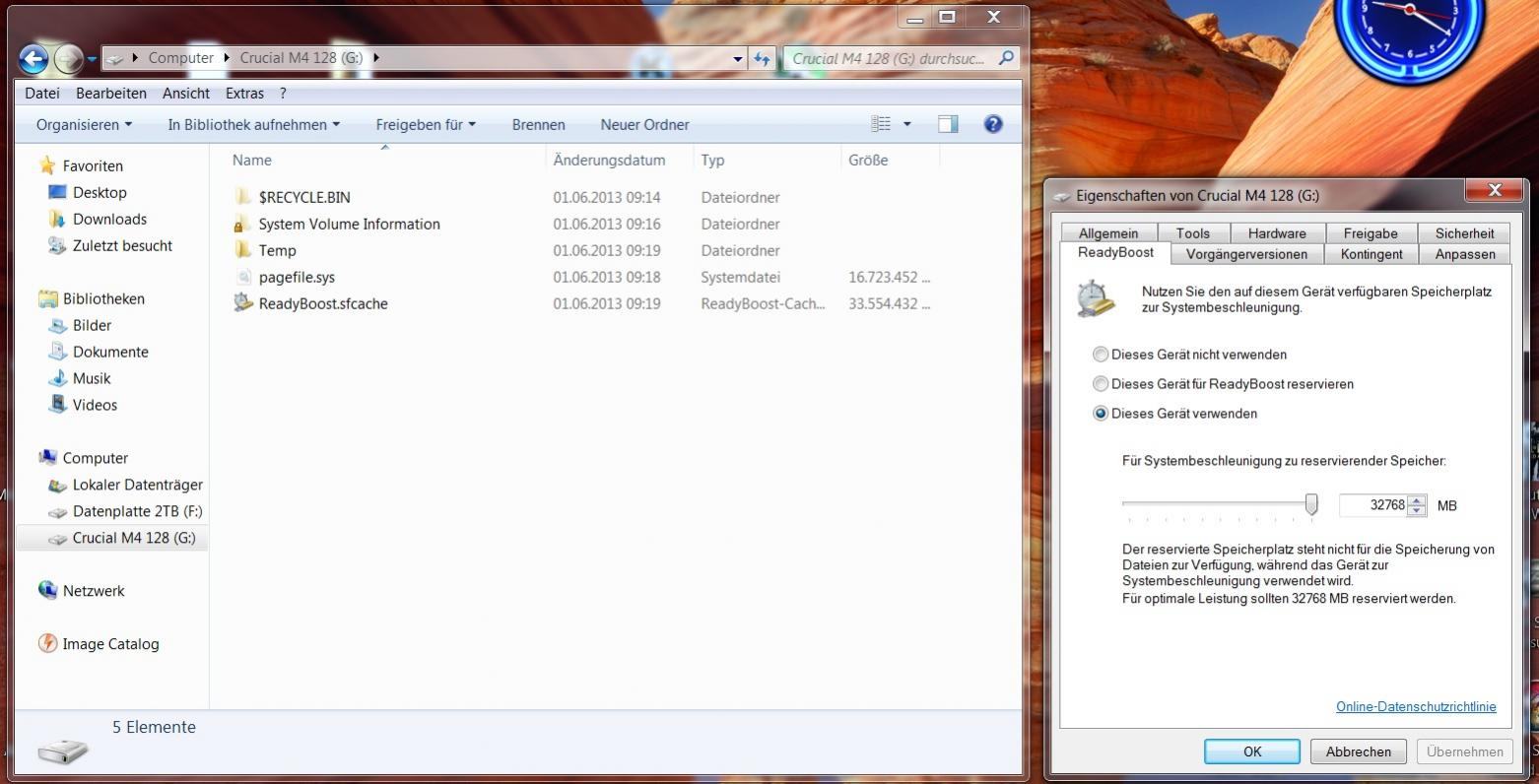This screenshot has width=1539, height=784.
Task: Click the Zuletzt besucht icon
Action: tap(57, 245)
